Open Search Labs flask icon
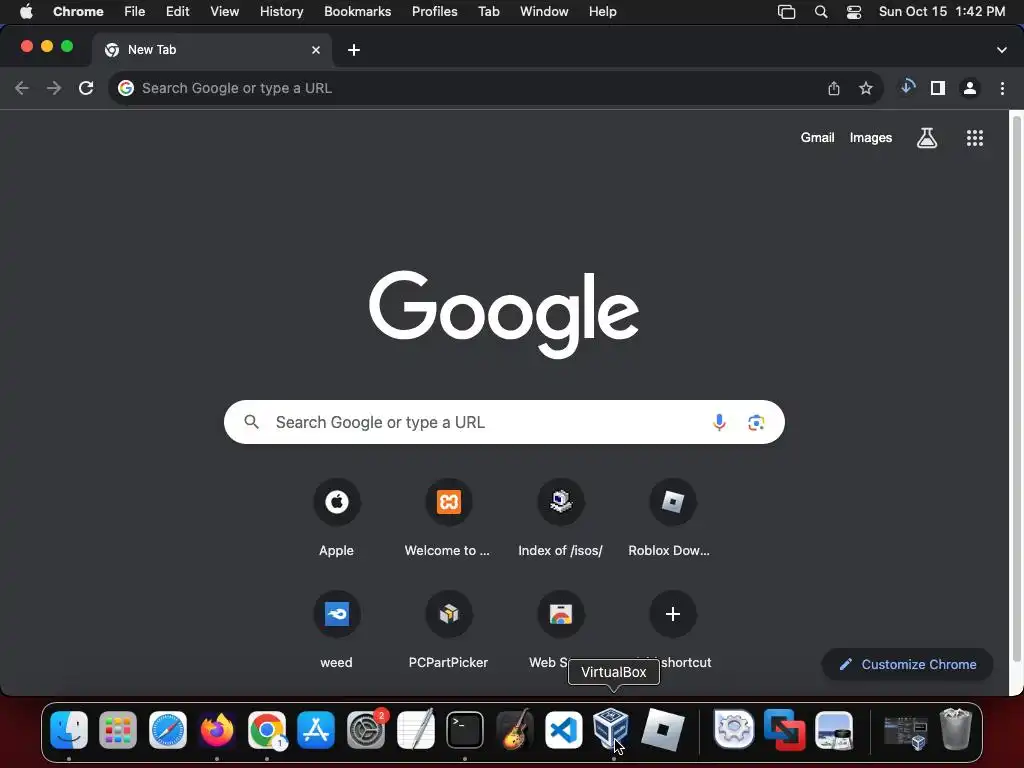 (927, 138)
